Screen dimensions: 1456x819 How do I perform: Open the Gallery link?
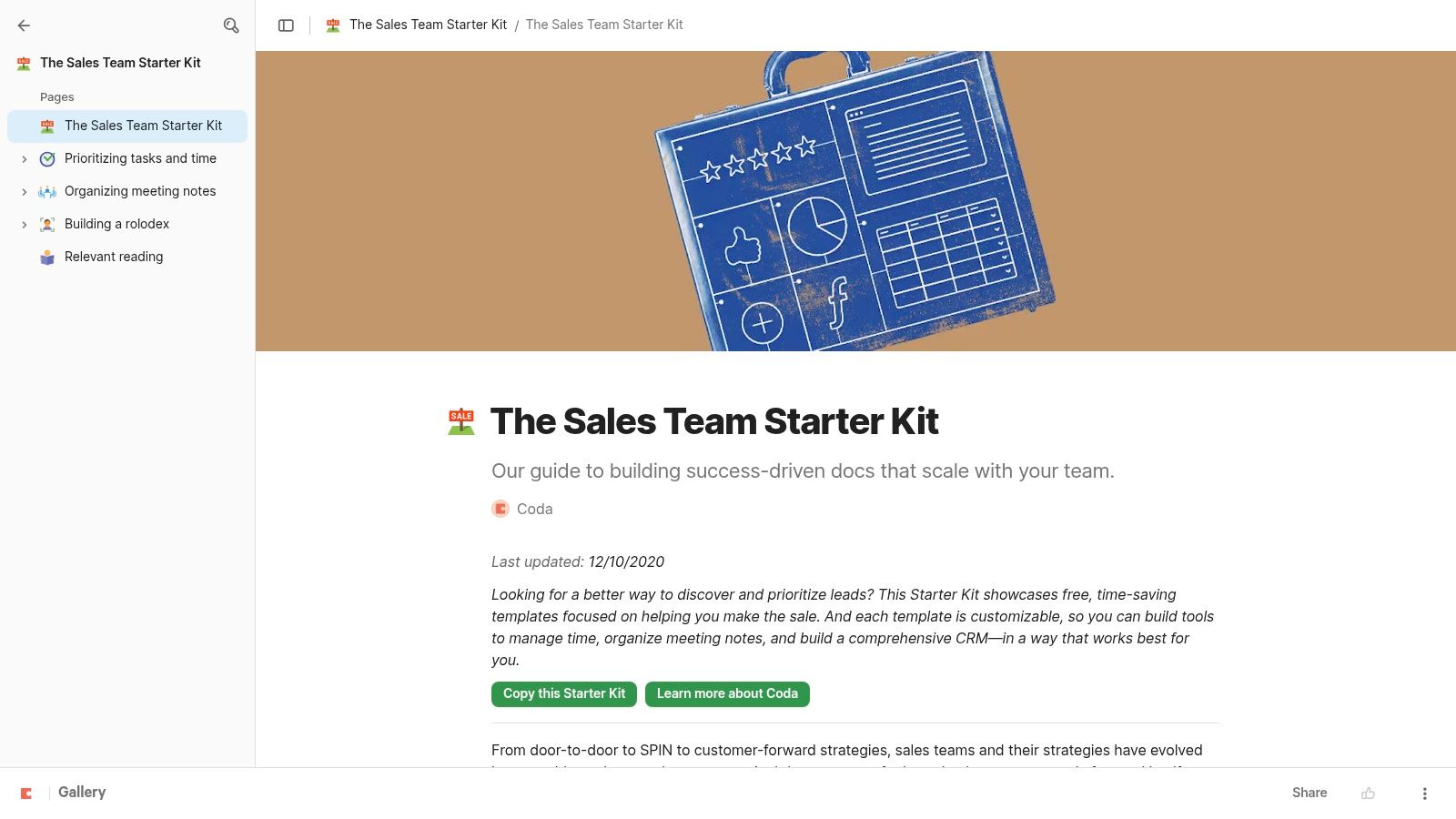(82, 793)
